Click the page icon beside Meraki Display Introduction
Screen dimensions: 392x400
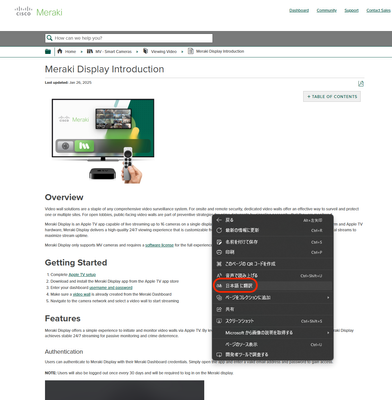(x=191, y=51)
